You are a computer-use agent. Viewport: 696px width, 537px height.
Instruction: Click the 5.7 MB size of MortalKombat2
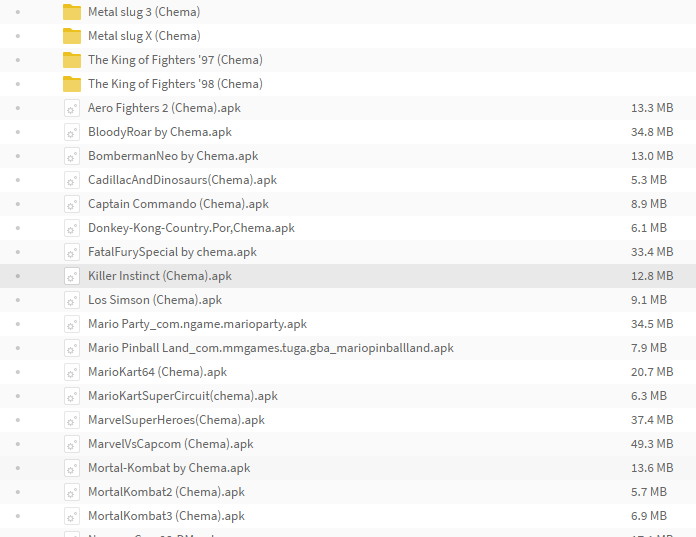click(649, 491)
